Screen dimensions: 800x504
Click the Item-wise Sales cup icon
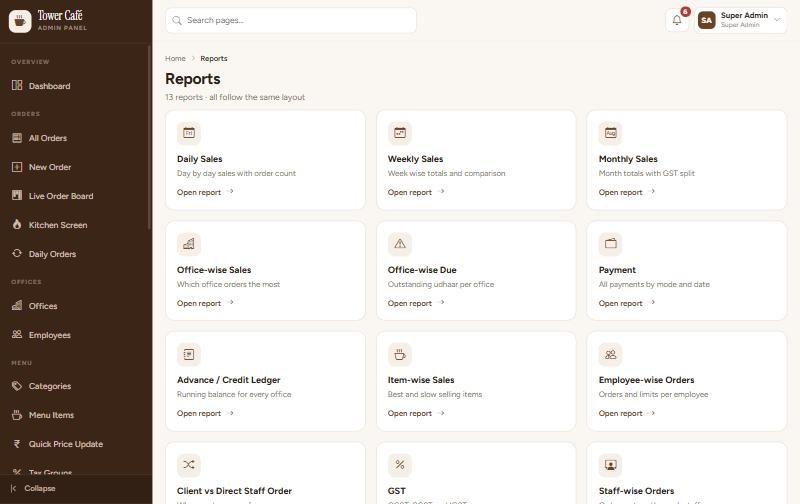tap(399, 354)
